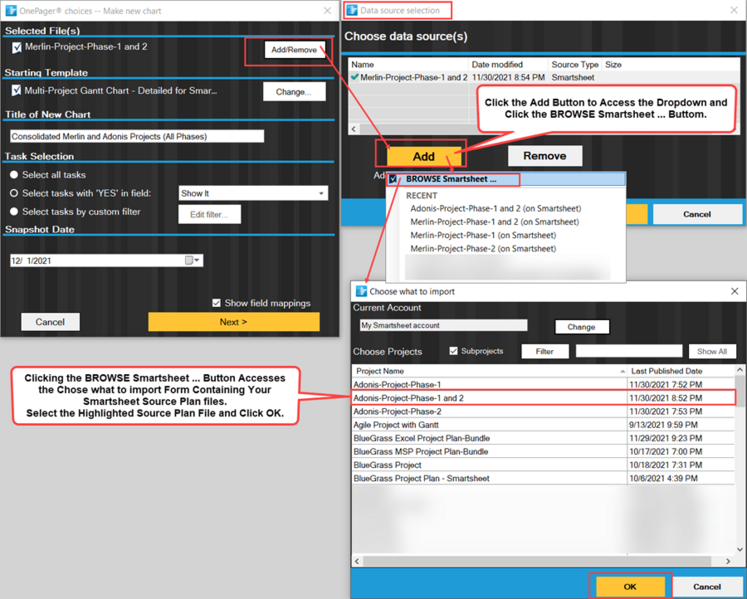Viewport: 747px width, 599px height.
Task: Choose Select tasks by custom filter option
Action: [14, 212]
